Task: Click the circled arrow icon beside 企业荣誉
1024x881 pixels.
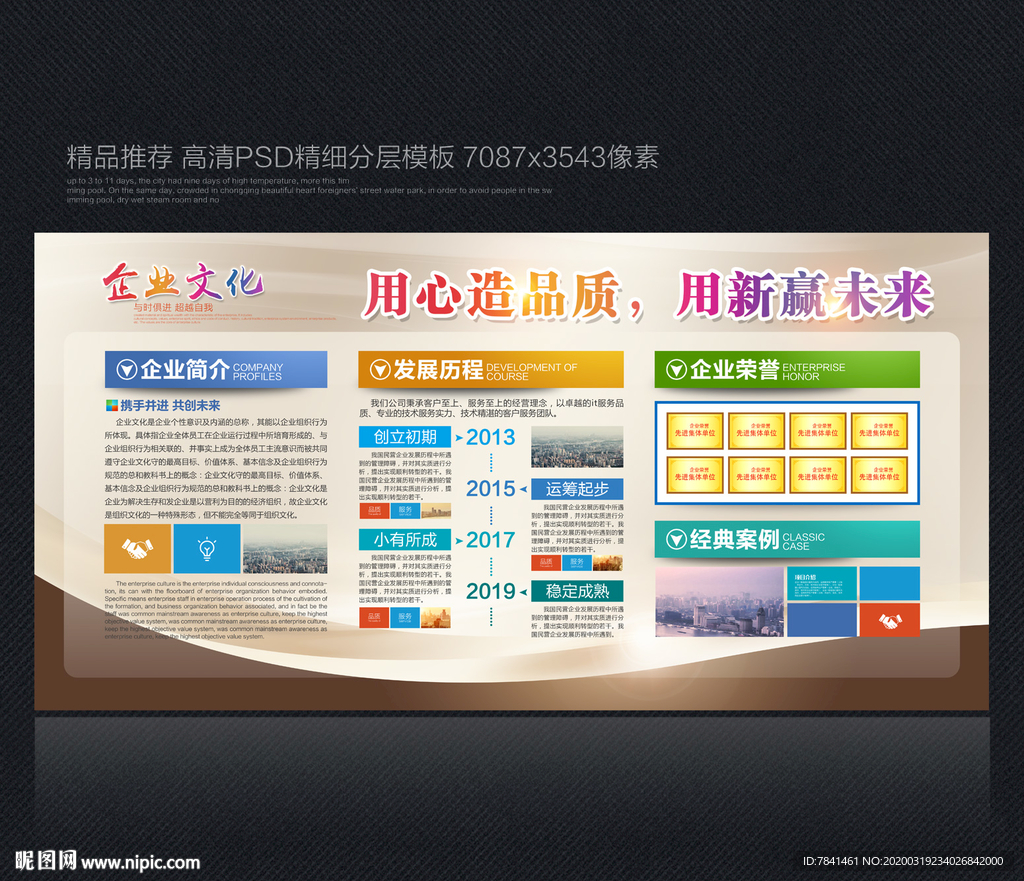Action: [676, 370]
